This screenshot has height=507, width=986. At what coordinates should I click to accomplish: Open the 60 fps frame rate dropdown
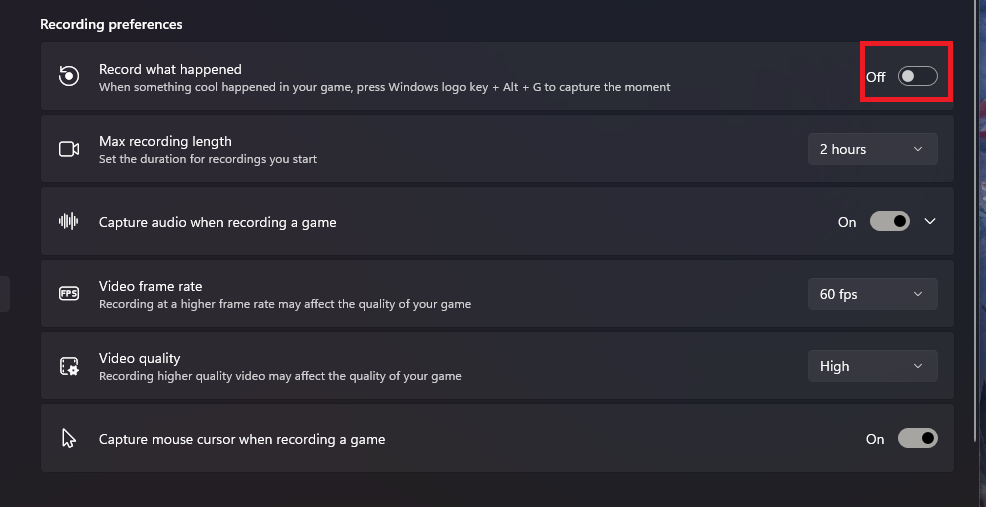[872, 294]
